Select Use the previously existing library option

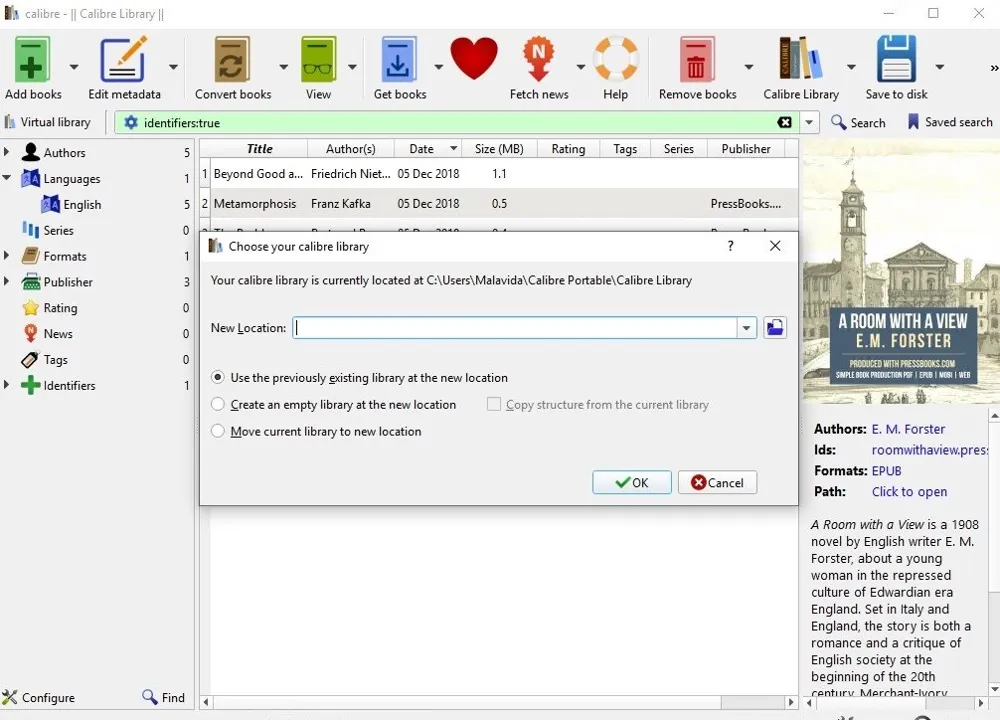click(217, 378)
